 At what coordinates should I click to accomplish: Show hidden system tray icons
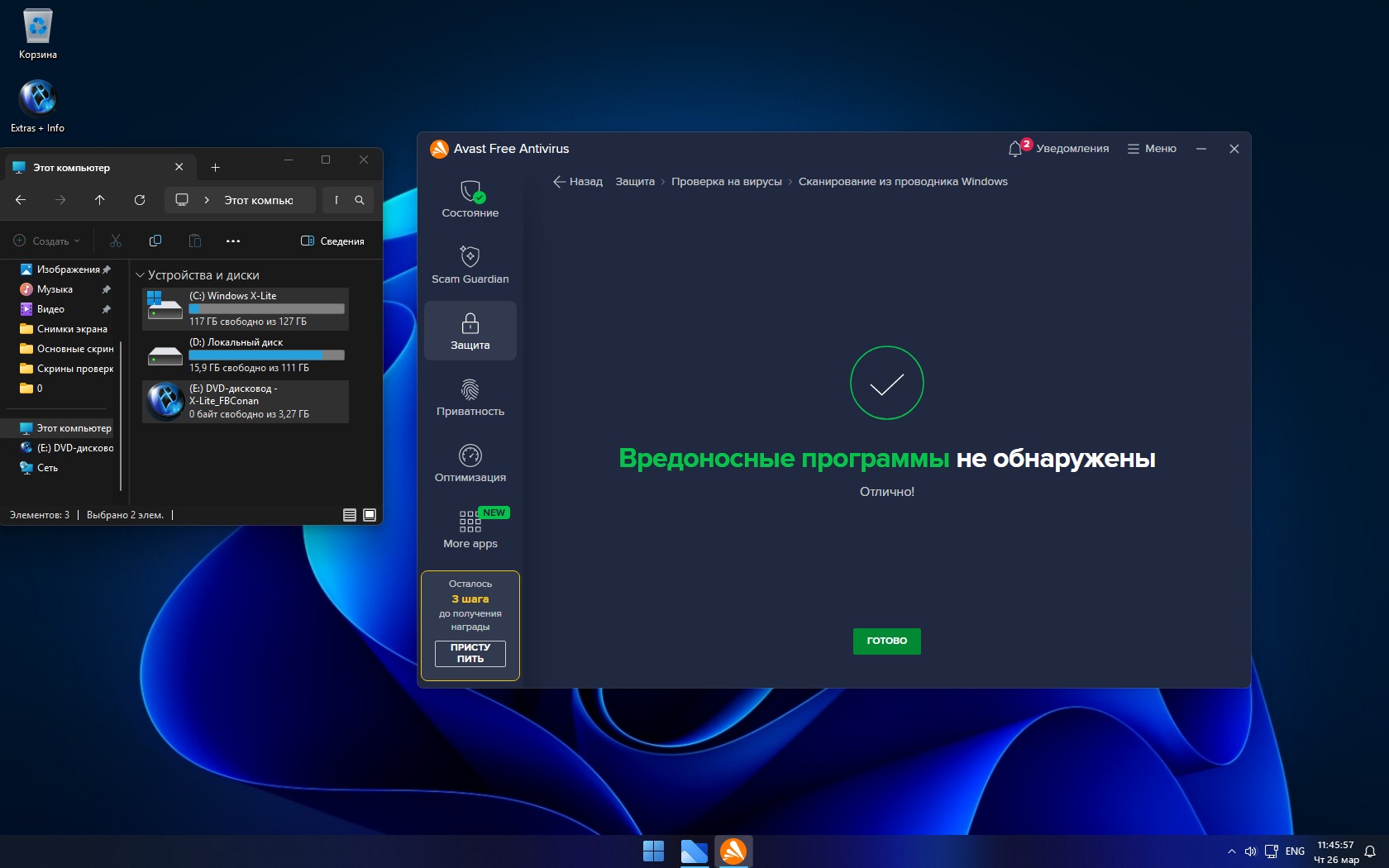[x=1231, y=851]
